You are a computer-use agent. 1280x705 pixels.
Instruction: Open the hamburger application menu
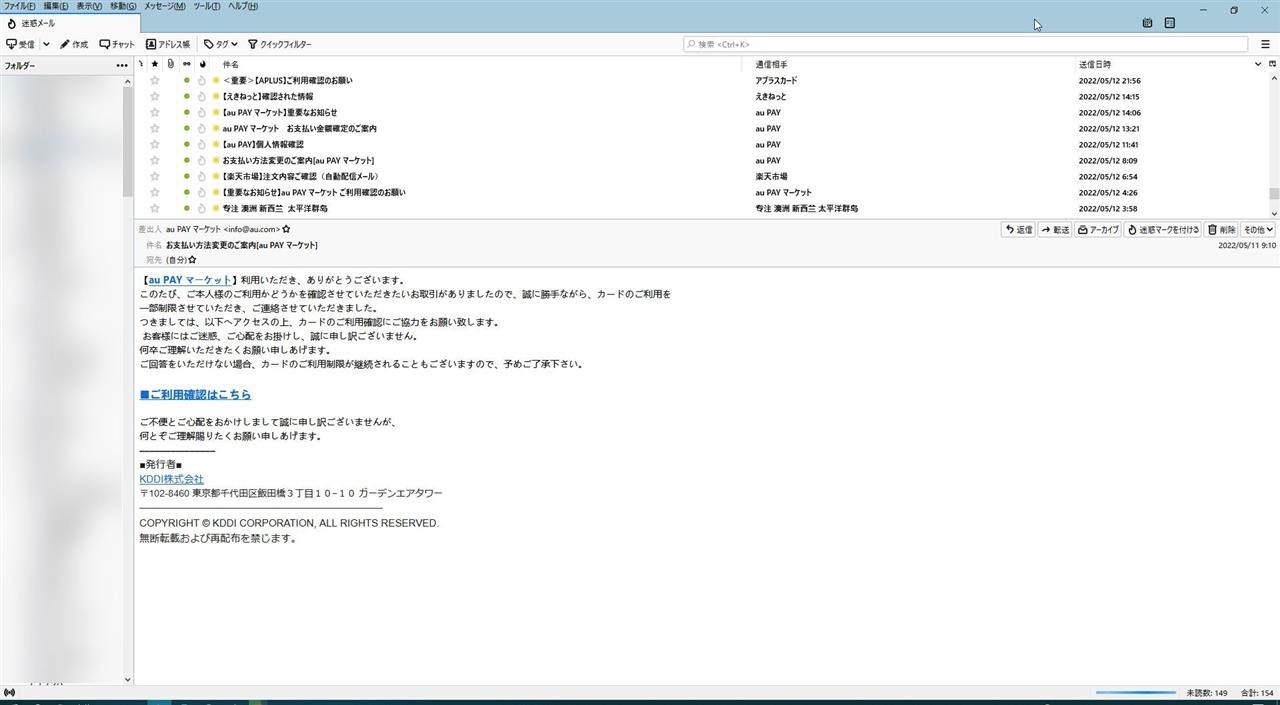point(1265,44)
